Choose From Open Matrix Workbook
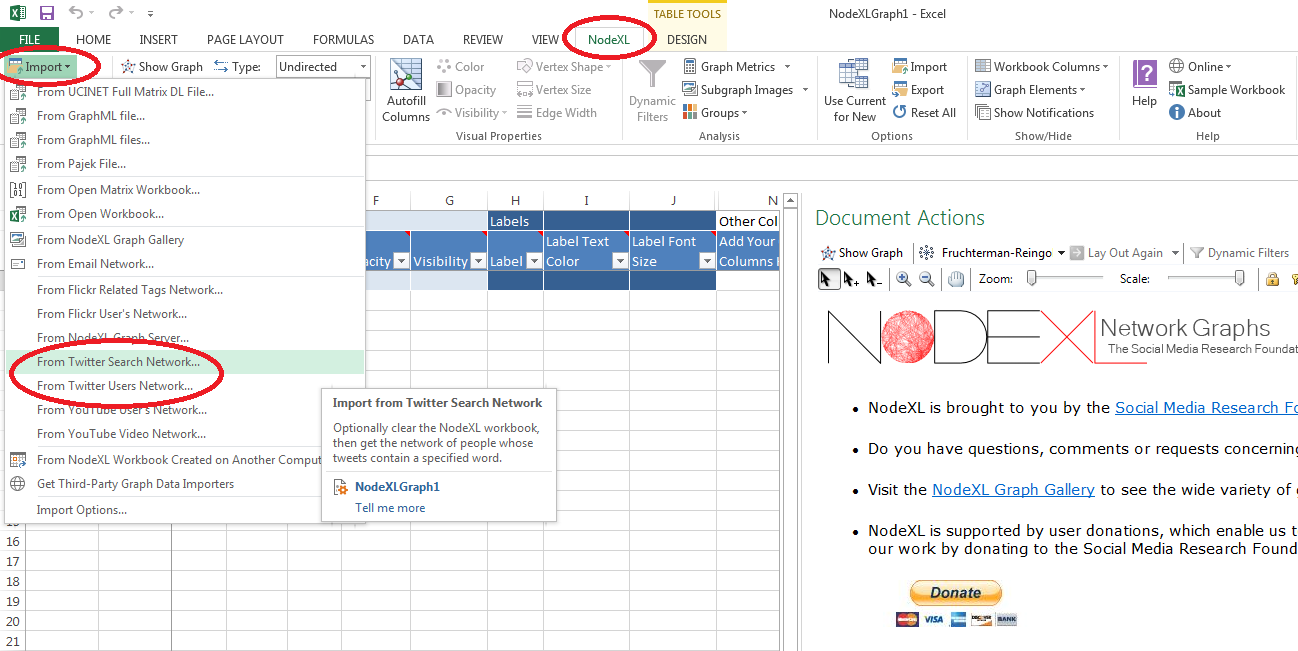The image size is (1298, 651). coord(185,190)
